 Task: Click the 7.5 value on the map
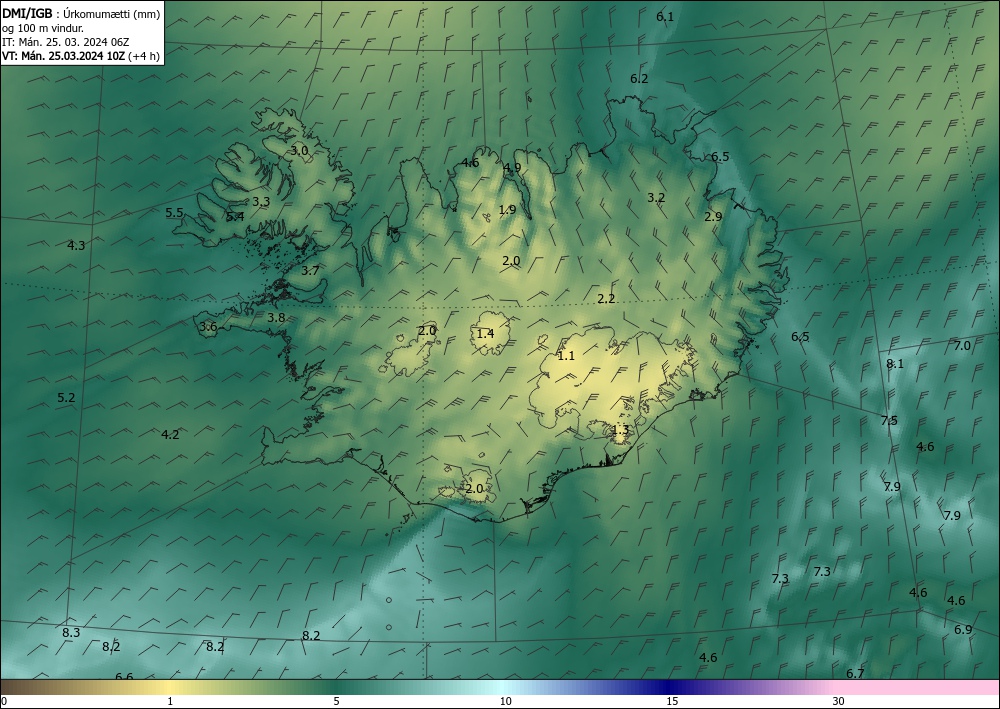pyautogui.click(x=889, y=421)
